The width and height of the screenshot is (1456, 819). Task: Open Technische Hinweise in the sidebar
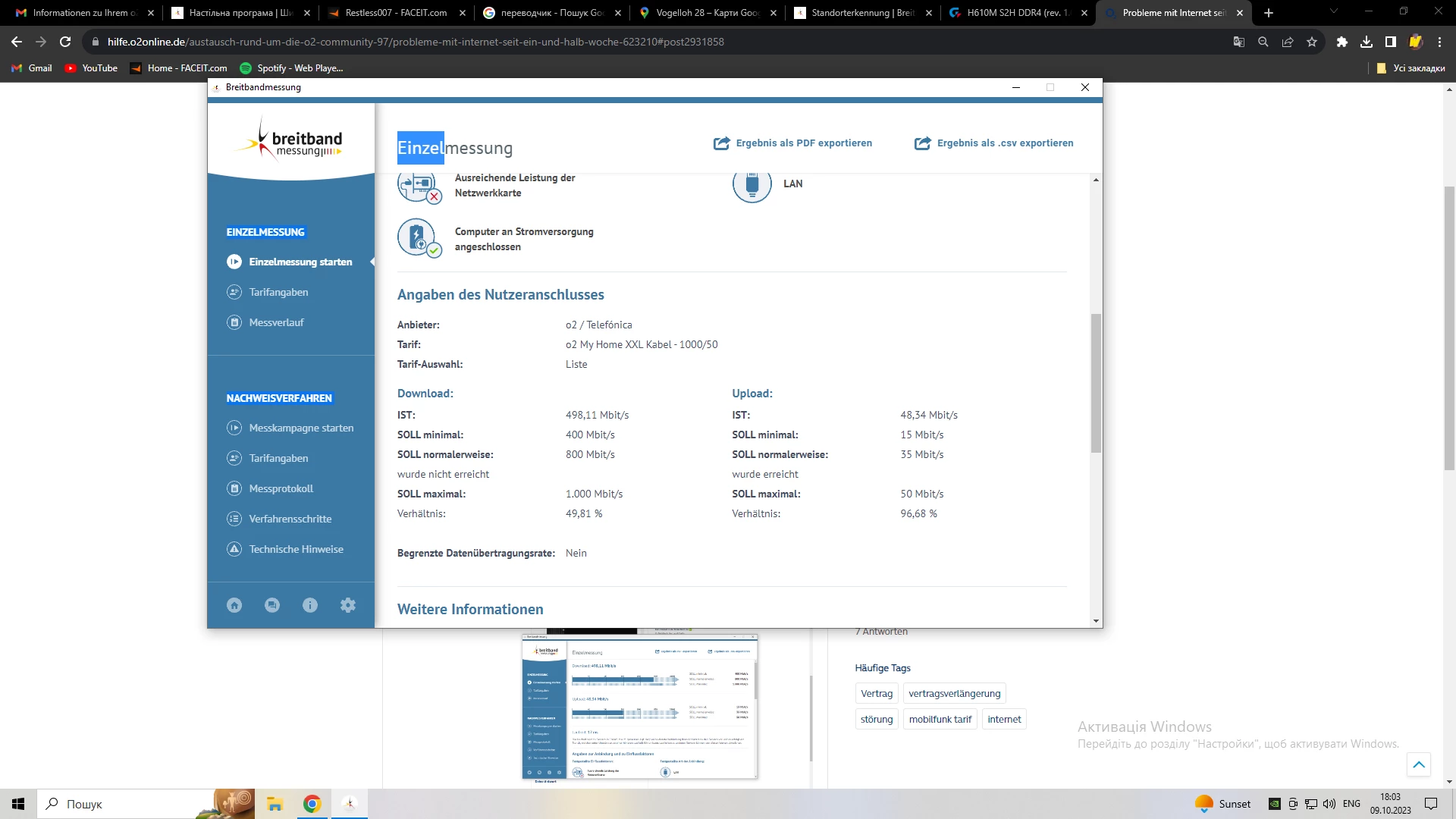[296, 550]
